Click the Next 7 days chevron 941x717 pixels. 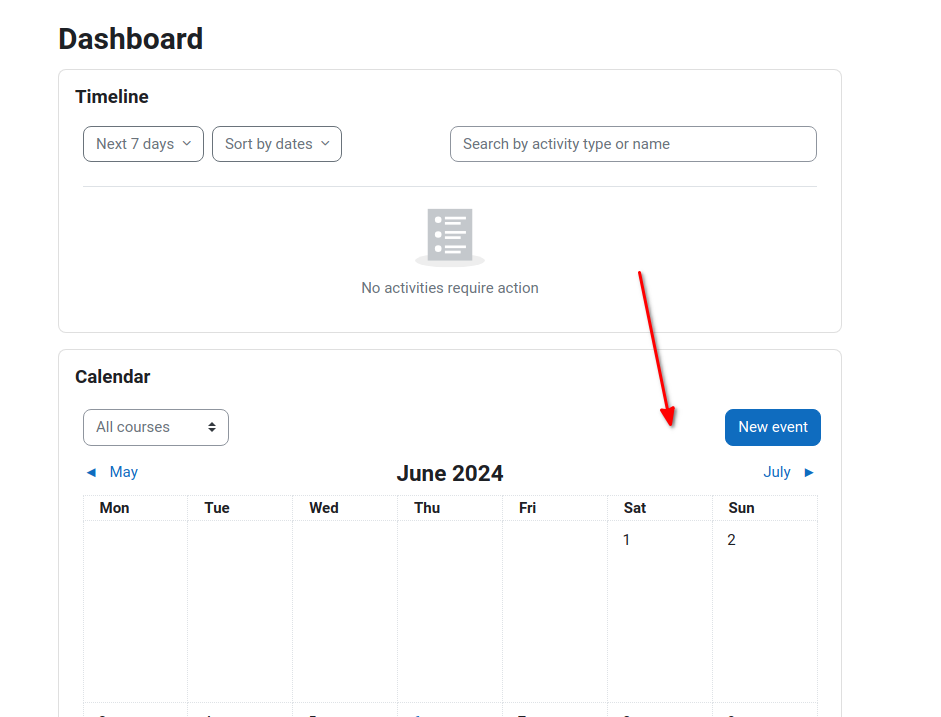point(187,143)
